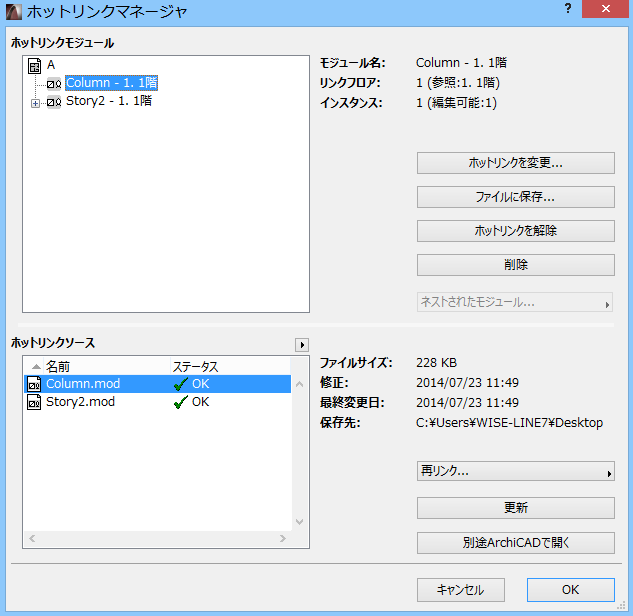Click the green OK checkmark for Story2.mod
633x616 pixels.
click(180, 402)
